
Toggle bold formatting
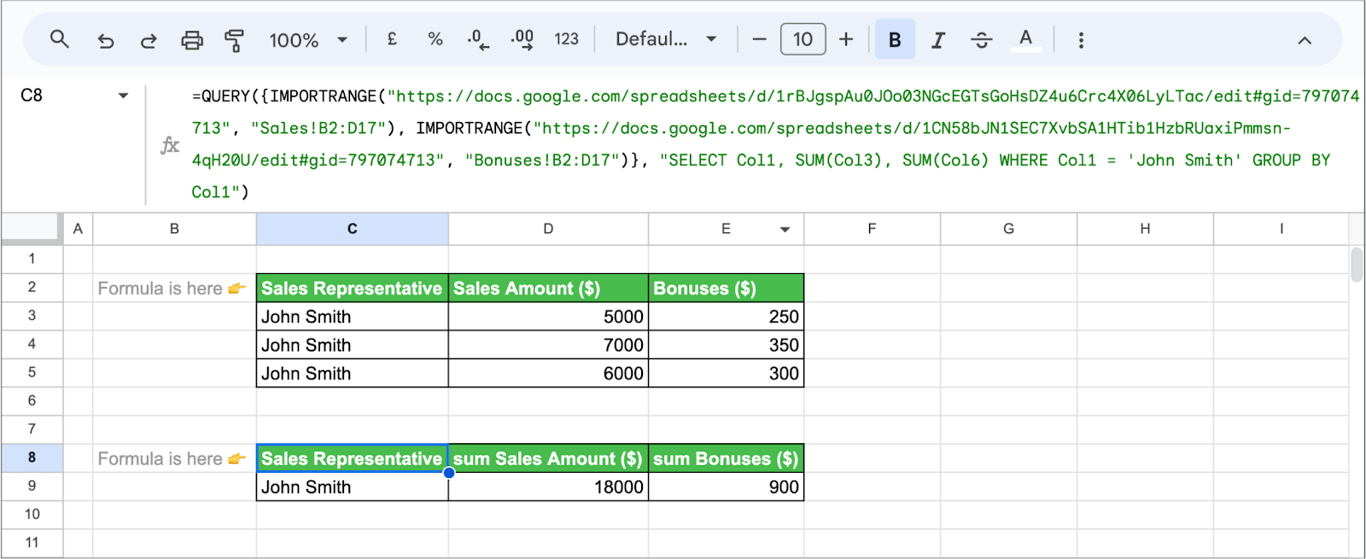click(895, 40)
